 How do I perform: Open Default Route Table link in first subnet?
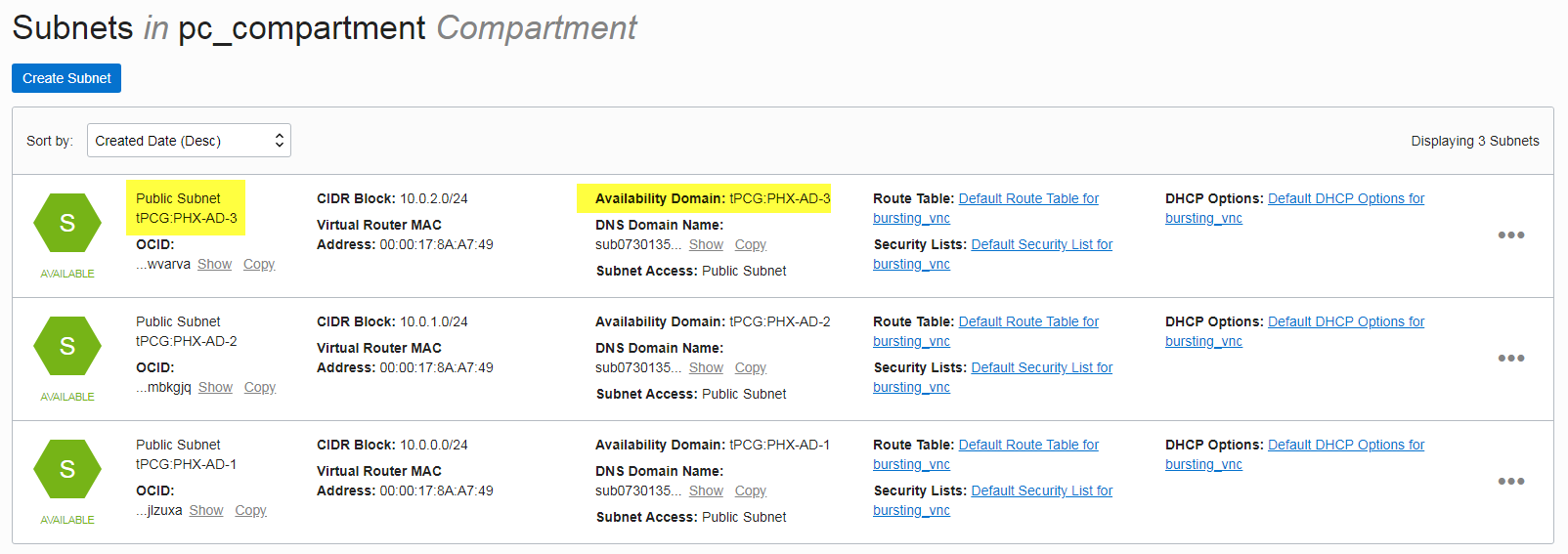click(1028, 198)
